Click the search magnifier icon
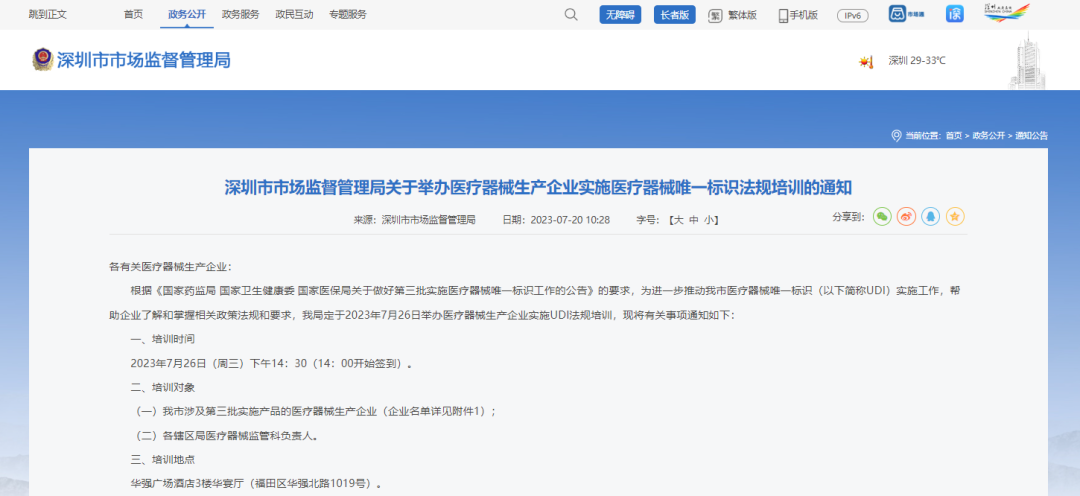The height and width of the screenshot is (496, 1080). click(x=571, y=15)
